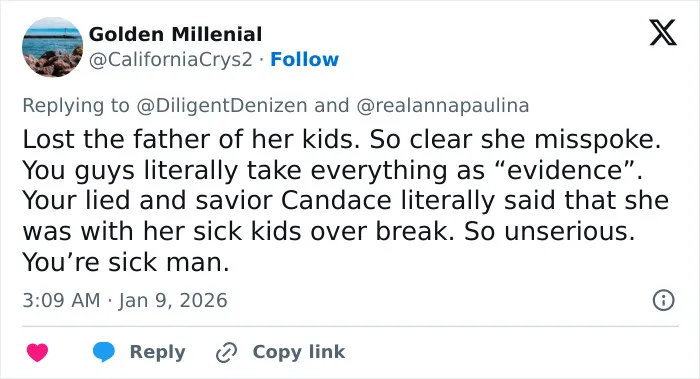Click the Jan 9, 2026 date
This screenshot has width=700, height=379.
coord(173,300)
